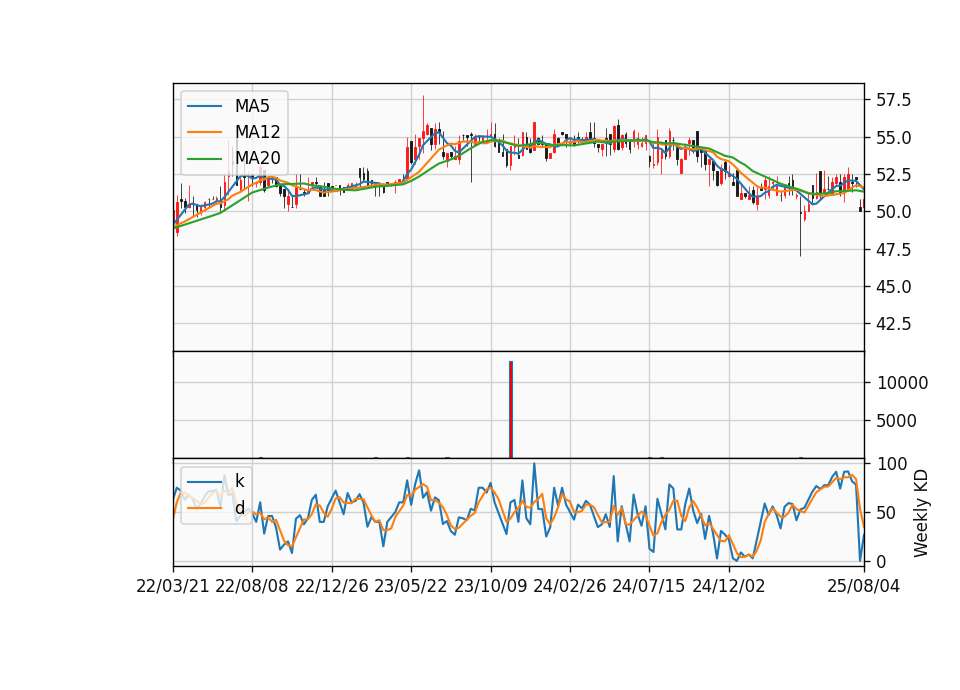Click the tall volume spike bar
Viewport: 960px width, 690px height.
(x=511, y=409)
